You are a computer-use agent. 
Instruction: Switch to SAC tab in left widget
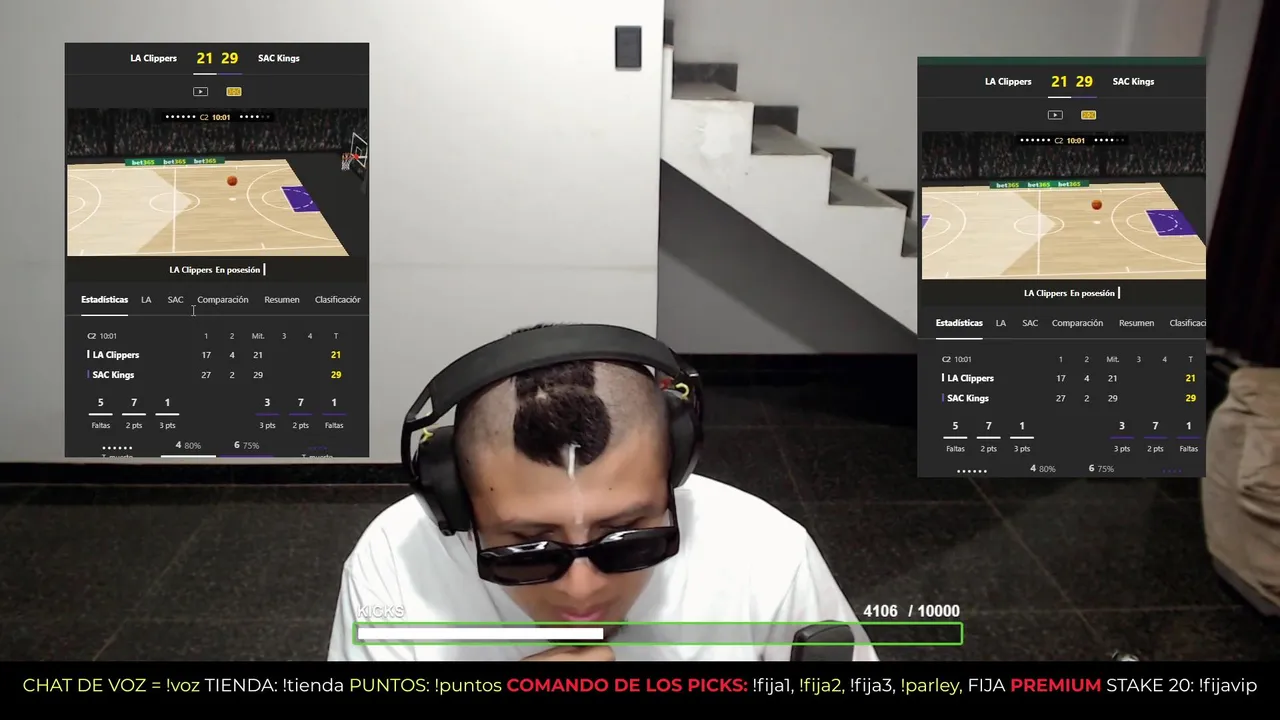click(176, 300)
